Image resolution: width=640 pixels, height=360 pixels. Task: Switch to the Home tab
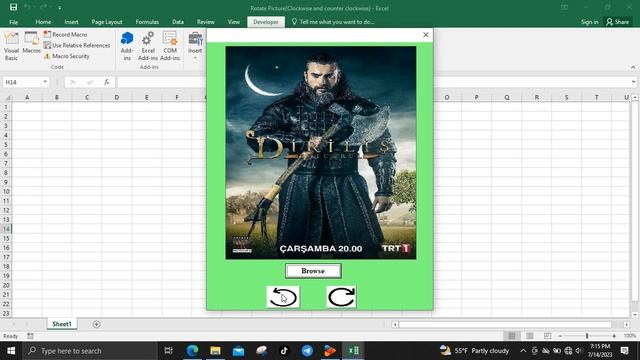[x=43, y=22]
